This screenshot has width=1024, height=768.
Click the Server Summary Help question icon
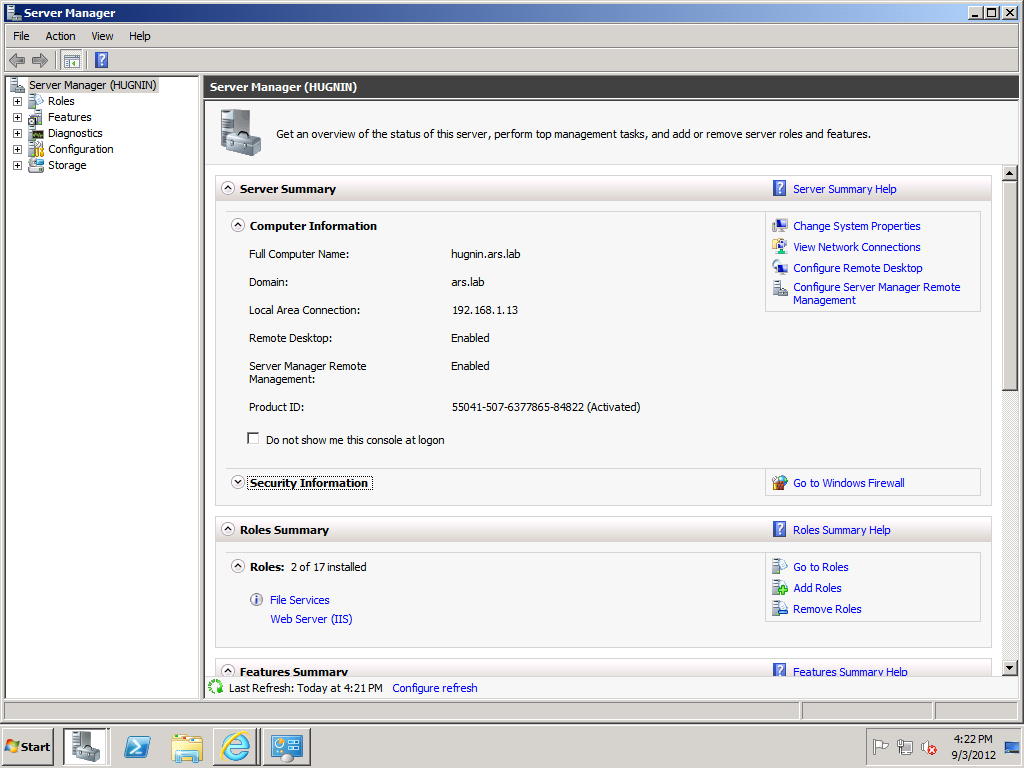click(x=779, y=189)
